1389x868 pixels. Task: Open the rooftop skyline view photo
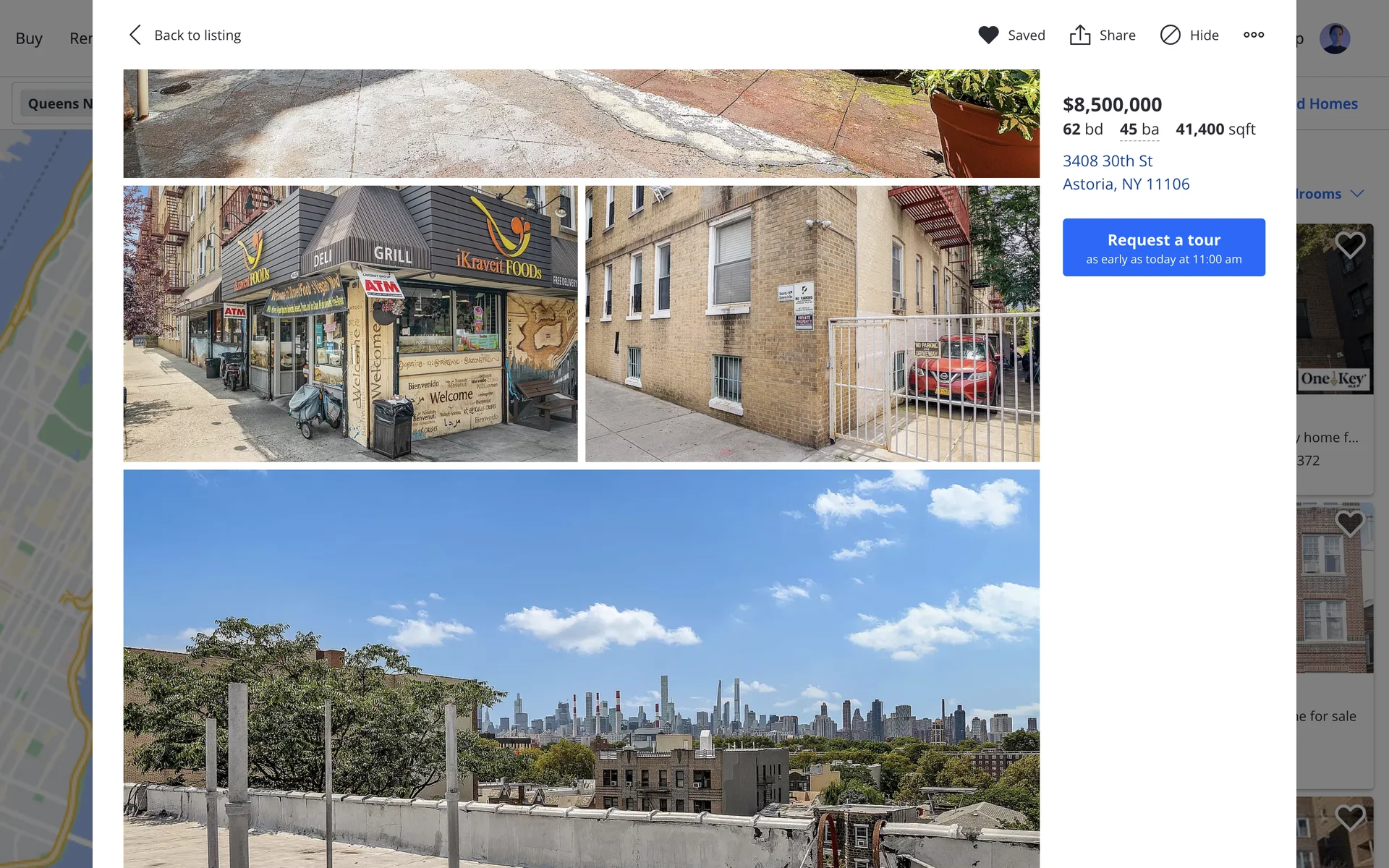tap(581, 668)
